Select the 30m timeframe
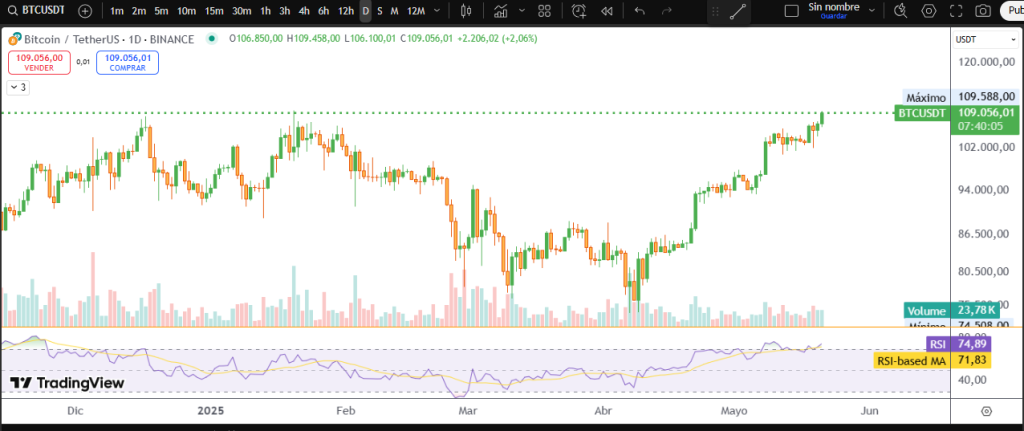This screenshot has height=431, width=1024. pos(242,10)
